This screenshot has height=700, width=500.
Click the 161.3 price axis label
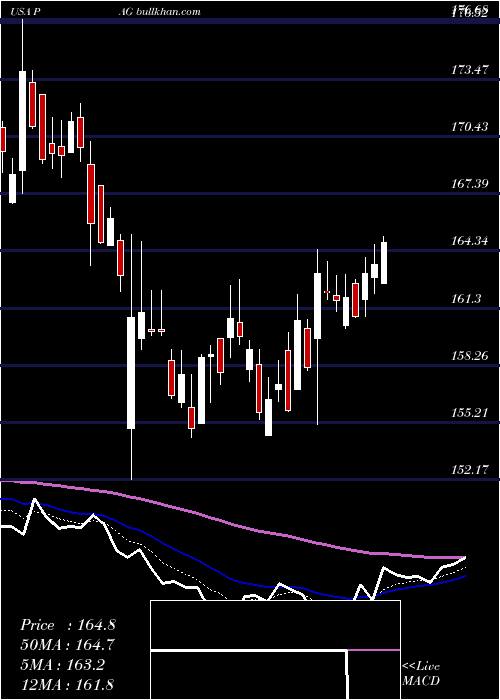click(466, 298)
